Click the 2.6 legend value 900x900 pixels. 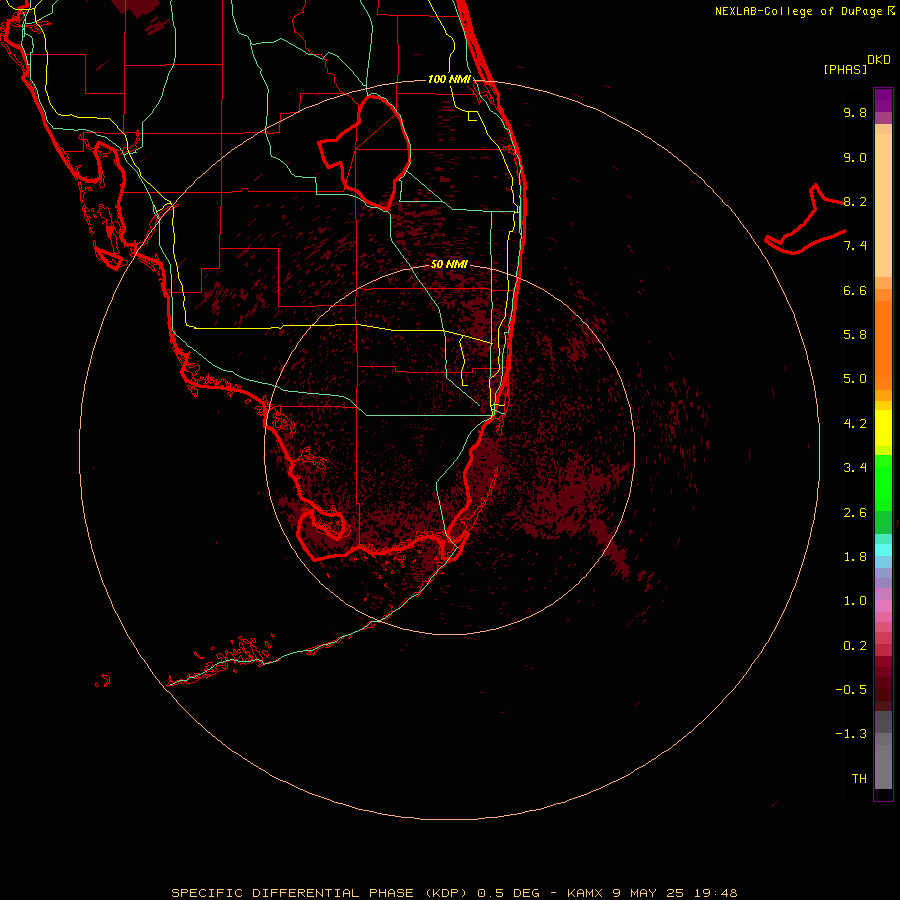click(855, 513)
